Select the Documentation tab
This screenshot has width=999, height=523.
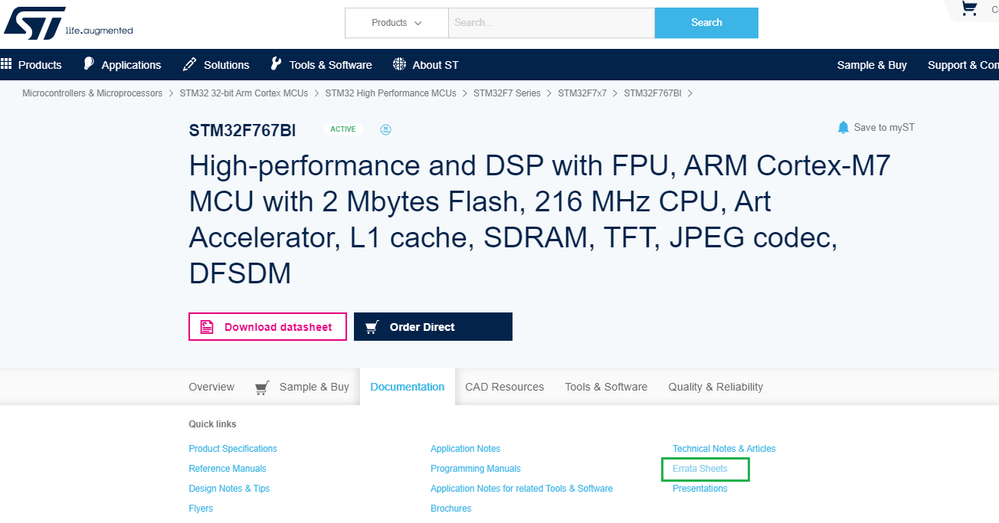coord(407,387)
